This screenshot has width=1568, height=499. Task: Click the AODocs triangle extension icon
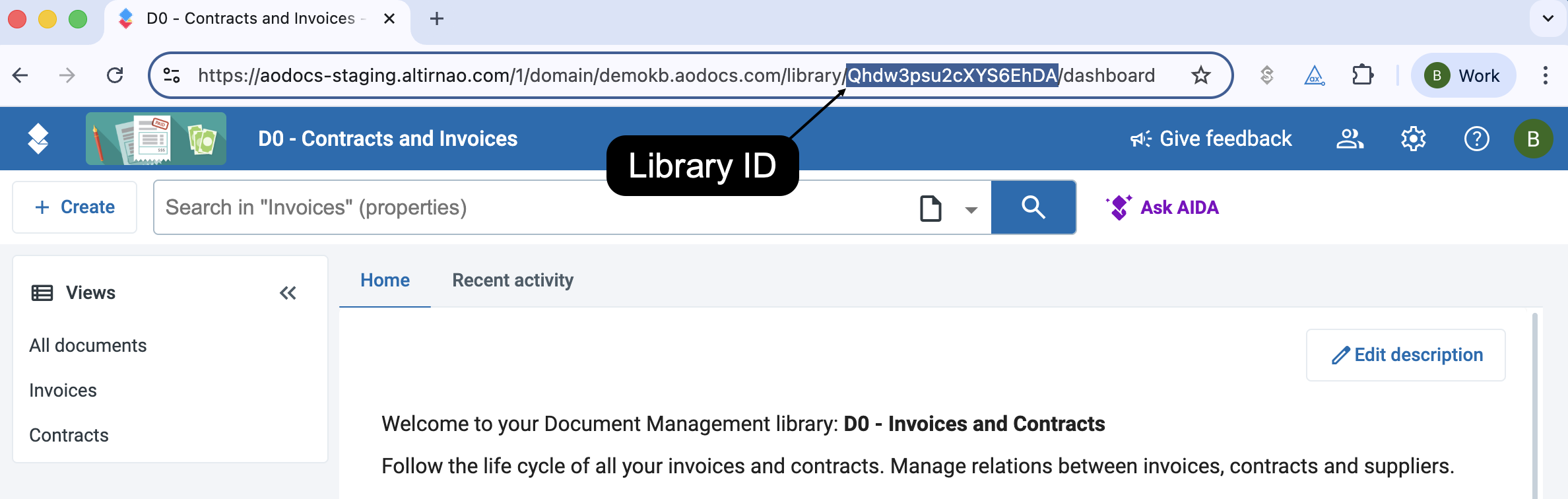(1315, 75)
